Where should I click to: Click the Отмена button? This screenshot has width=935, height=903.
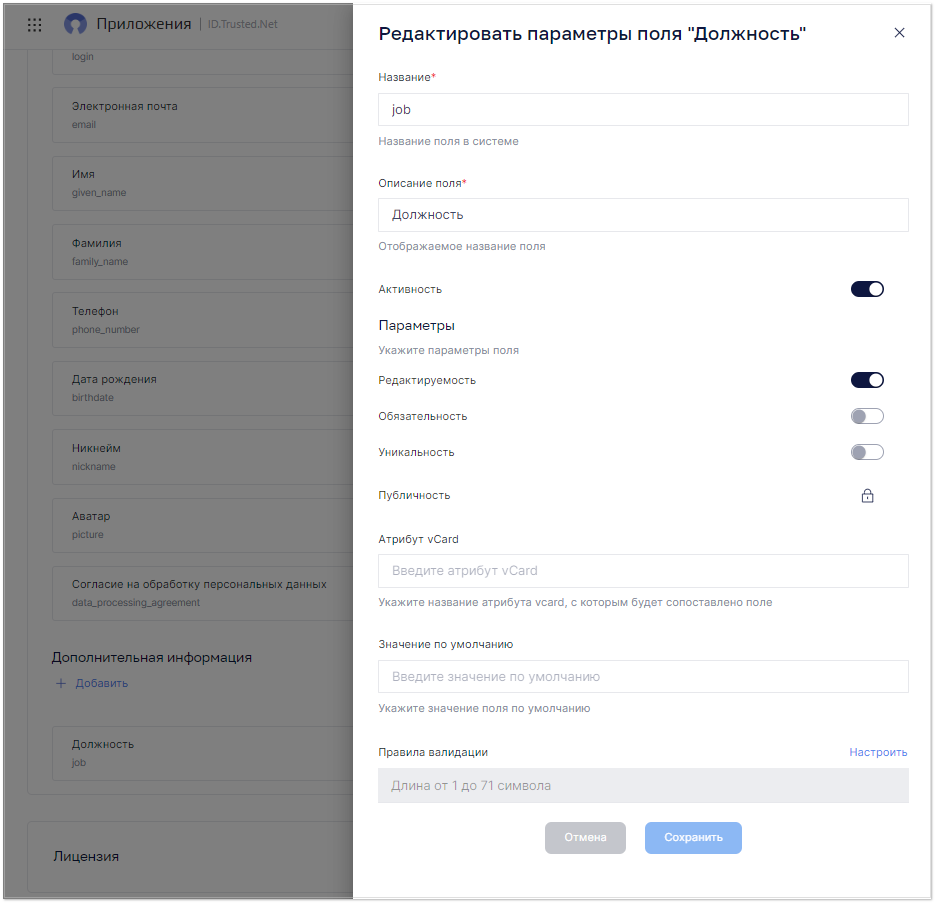pyautogui.click(x=585, y=837)
